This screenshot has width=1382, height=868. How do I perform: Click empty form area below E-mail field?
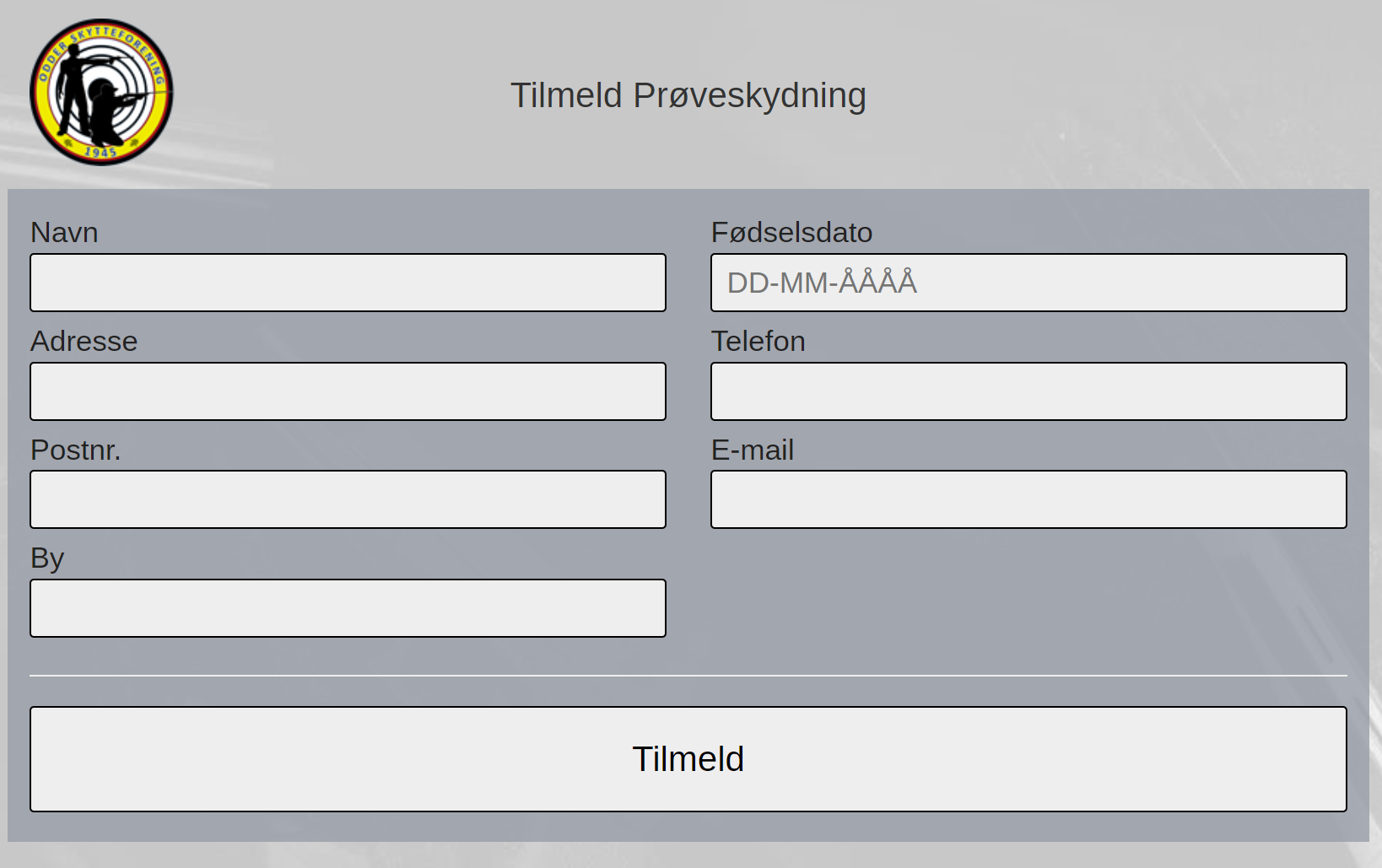pos(1028,601)
